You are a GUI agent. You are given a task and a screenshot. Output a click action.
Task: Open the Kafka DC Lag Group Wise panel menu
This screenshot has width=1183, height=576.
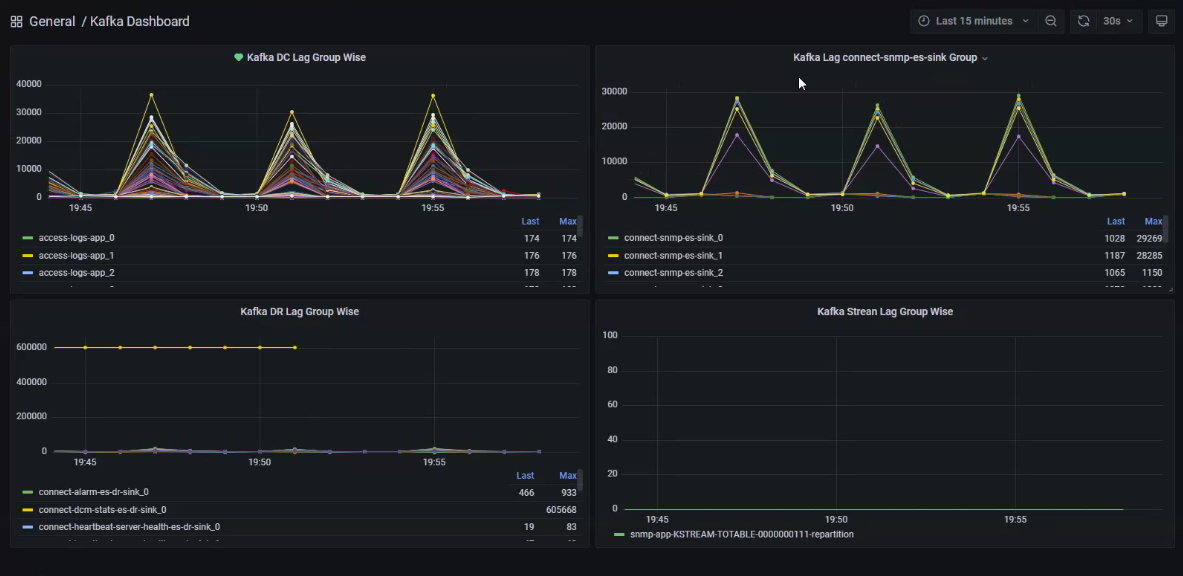[306, 57]
